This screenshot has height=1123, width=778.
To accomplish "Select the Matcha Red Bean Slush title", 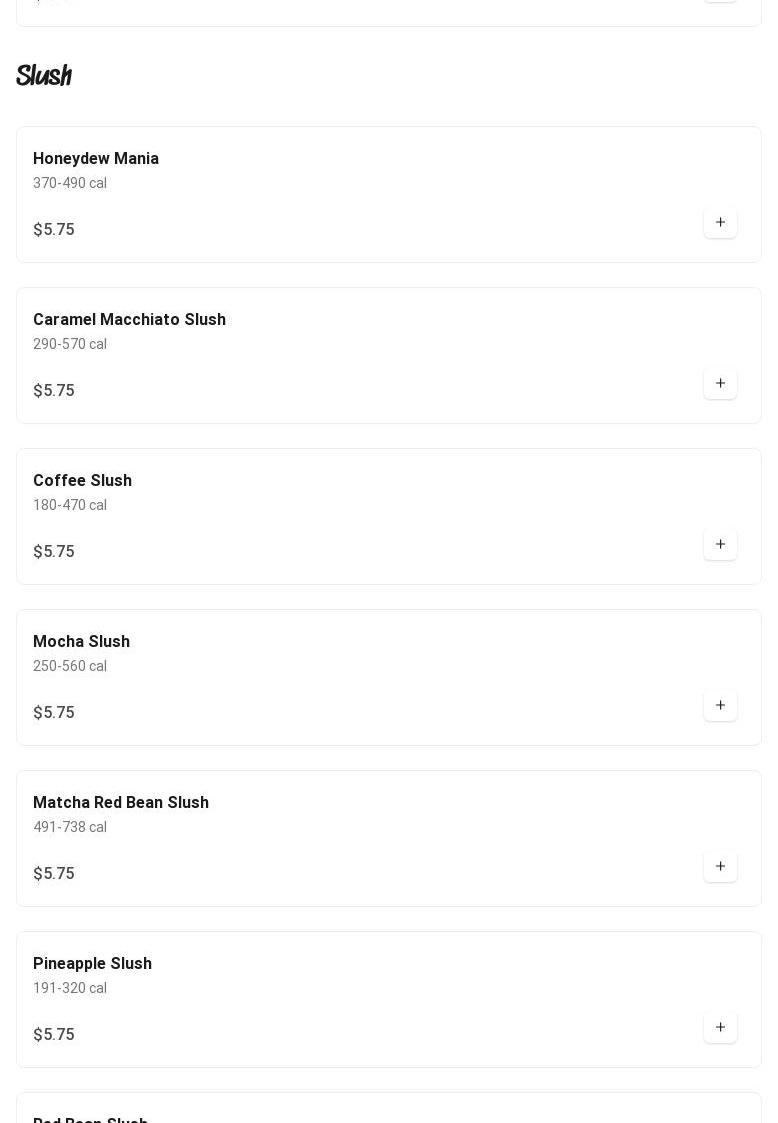I will (121, 803).
